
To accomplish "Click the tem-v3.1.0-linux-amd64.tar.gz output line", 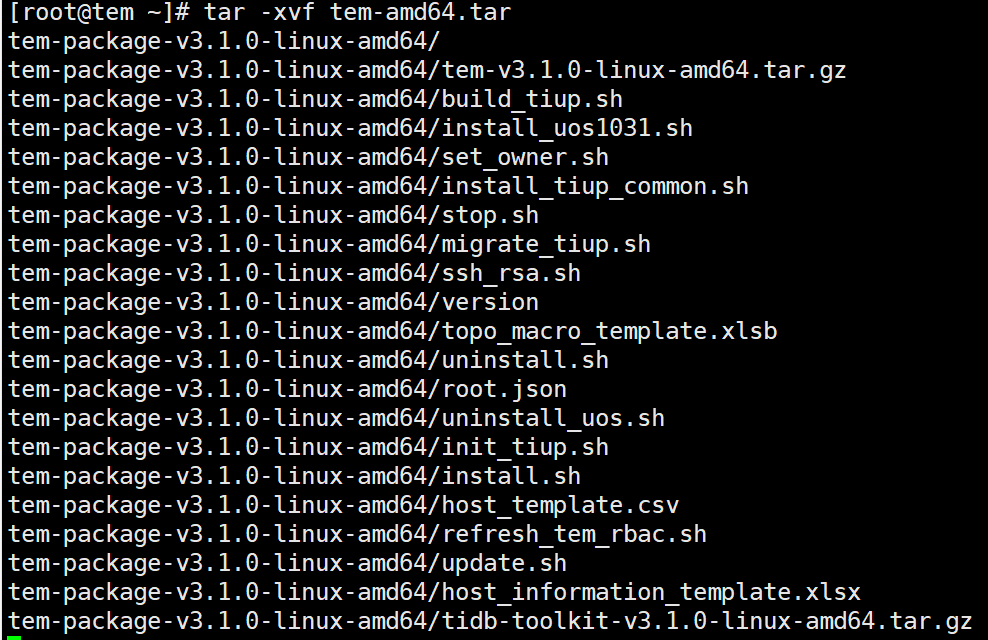I will (427, 70).
